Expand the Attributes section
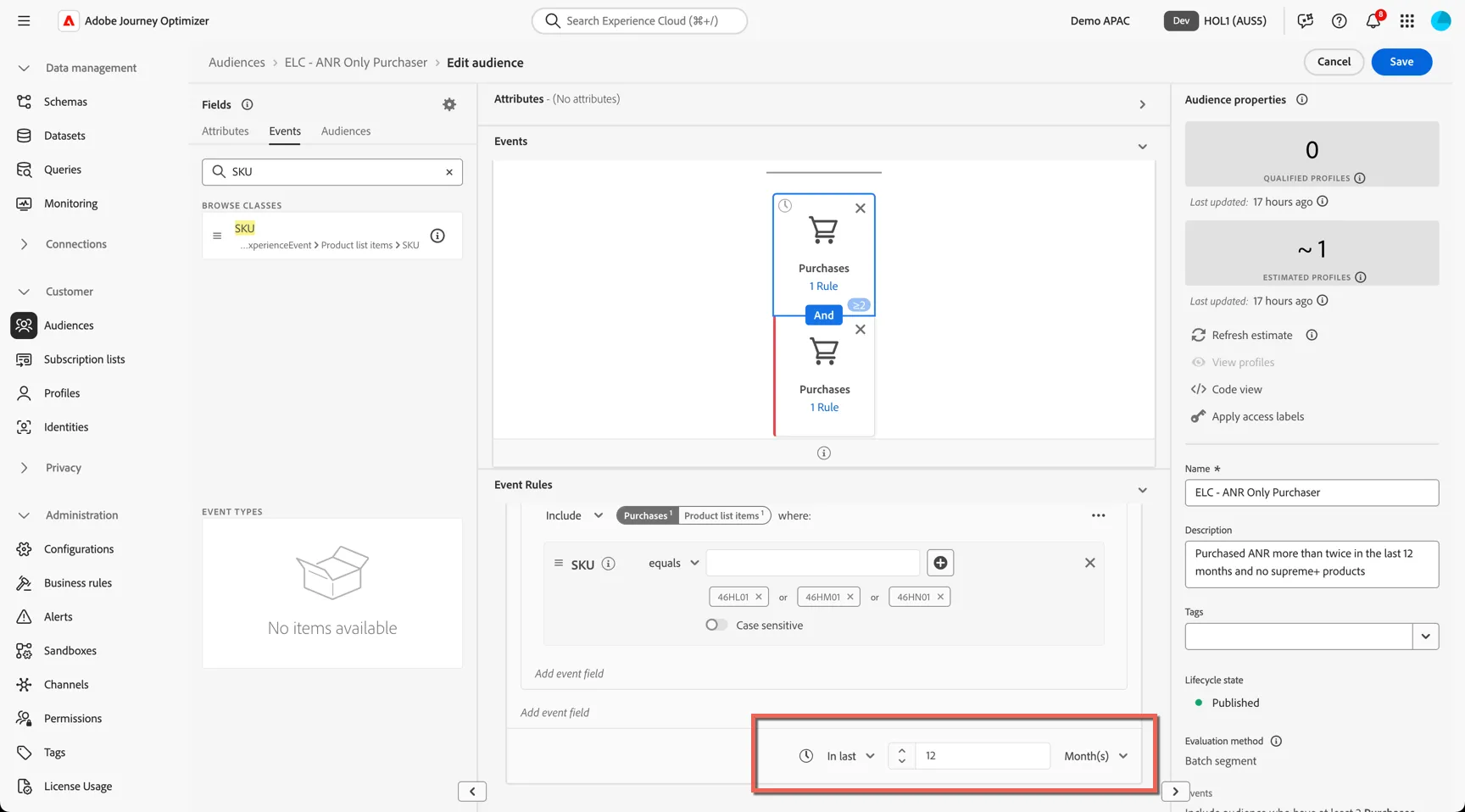The width and height of the screenshot is (1465, 812). click(x=1142, y=104)
